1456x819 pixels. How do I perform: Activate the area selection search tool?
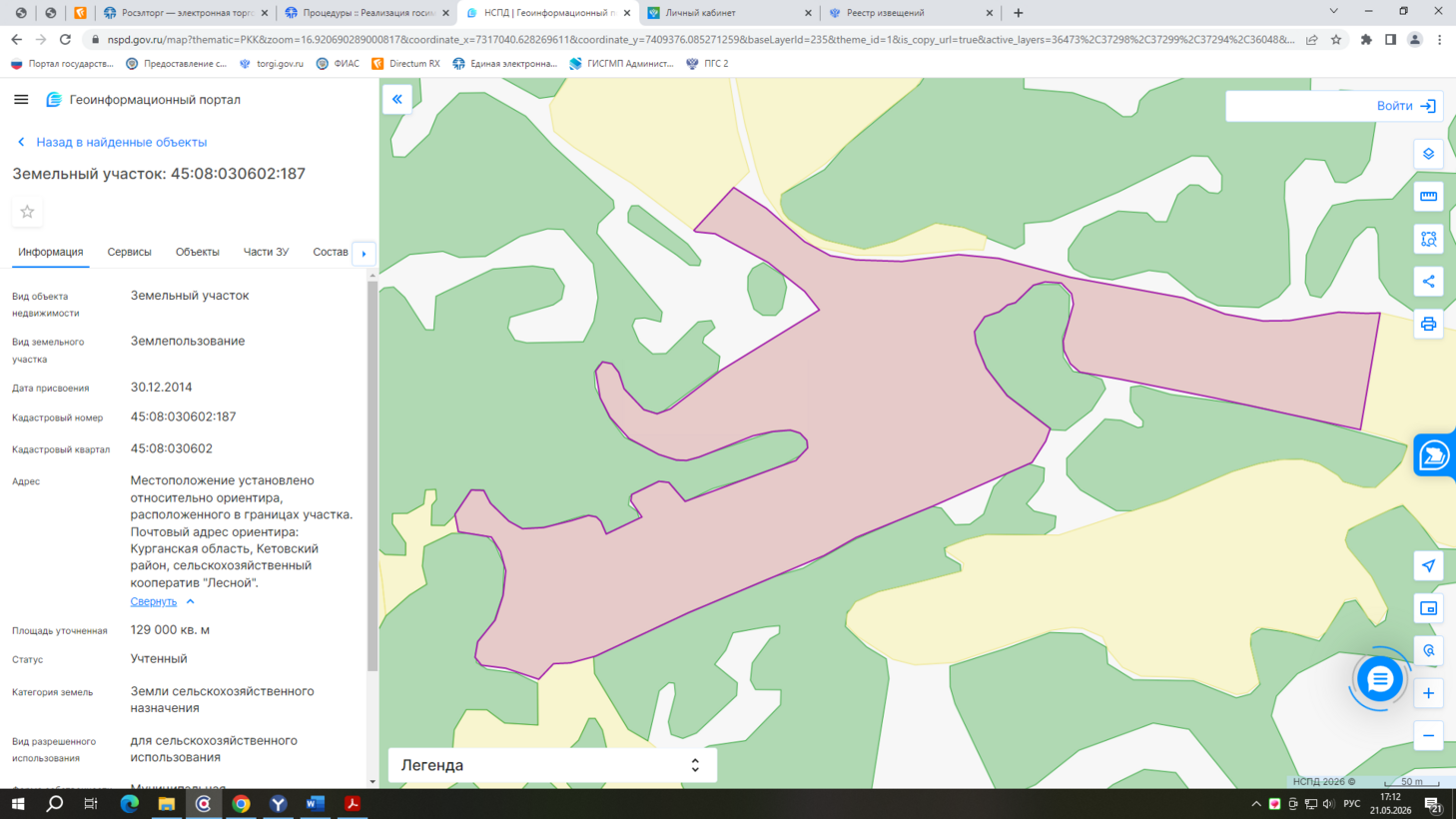(1429, 240)
